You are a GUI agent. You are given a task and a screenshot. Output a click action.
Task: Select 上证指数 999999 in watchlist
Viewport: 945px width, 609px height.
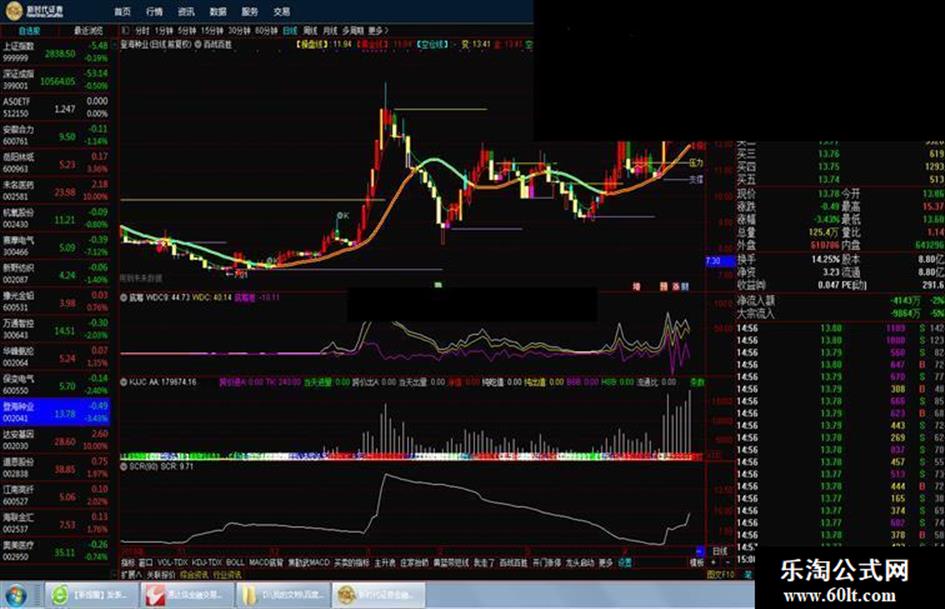[x=55, y=52]
